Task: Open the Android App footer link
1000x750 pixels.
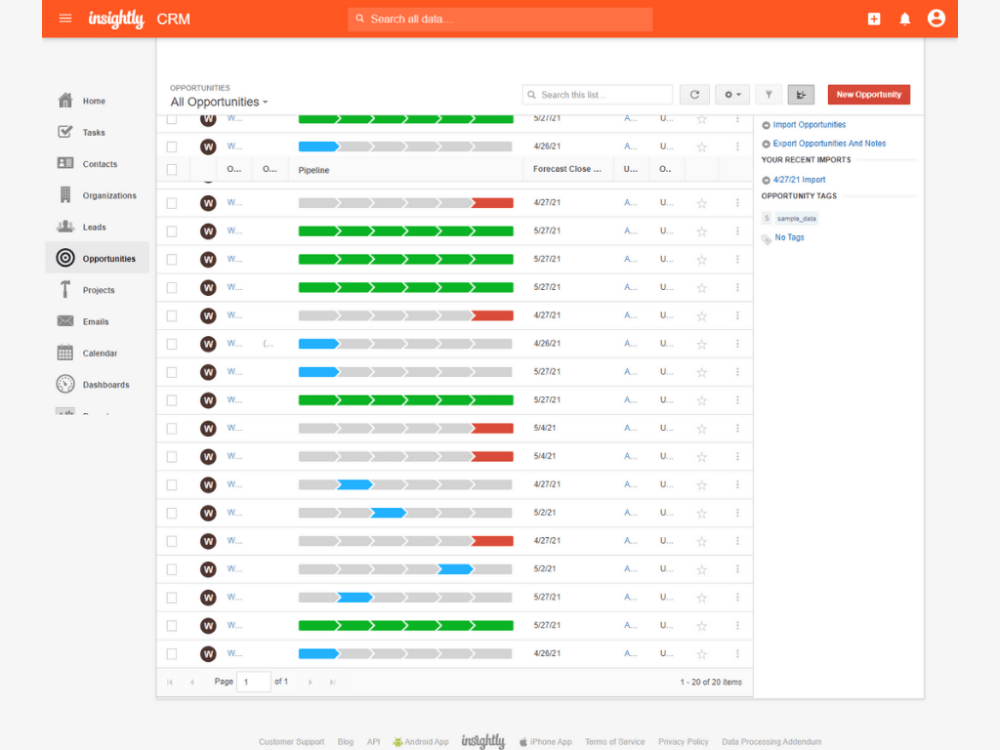Action: pos(421,742)
